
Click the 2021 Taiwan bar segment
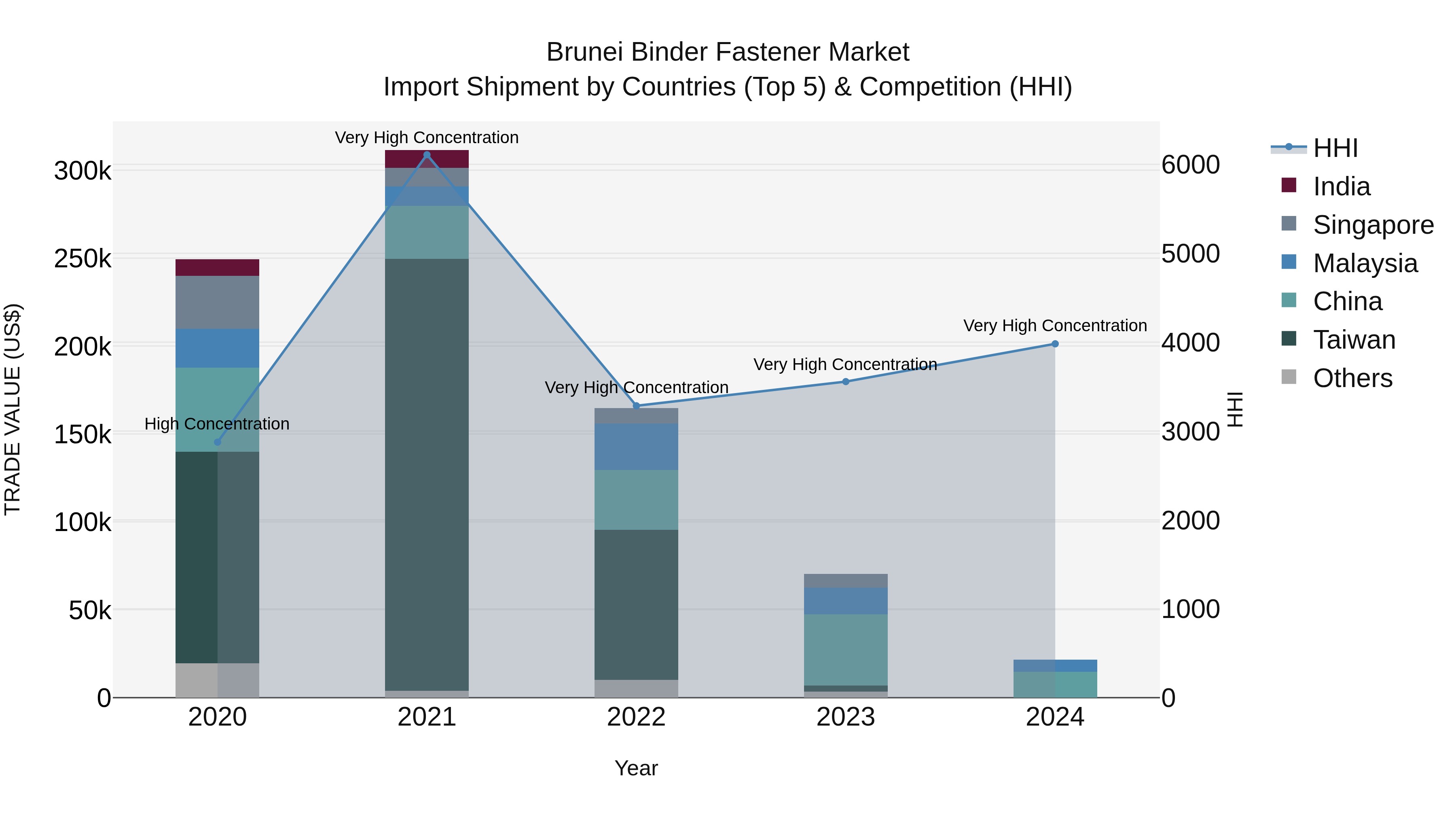click(427, 475)
